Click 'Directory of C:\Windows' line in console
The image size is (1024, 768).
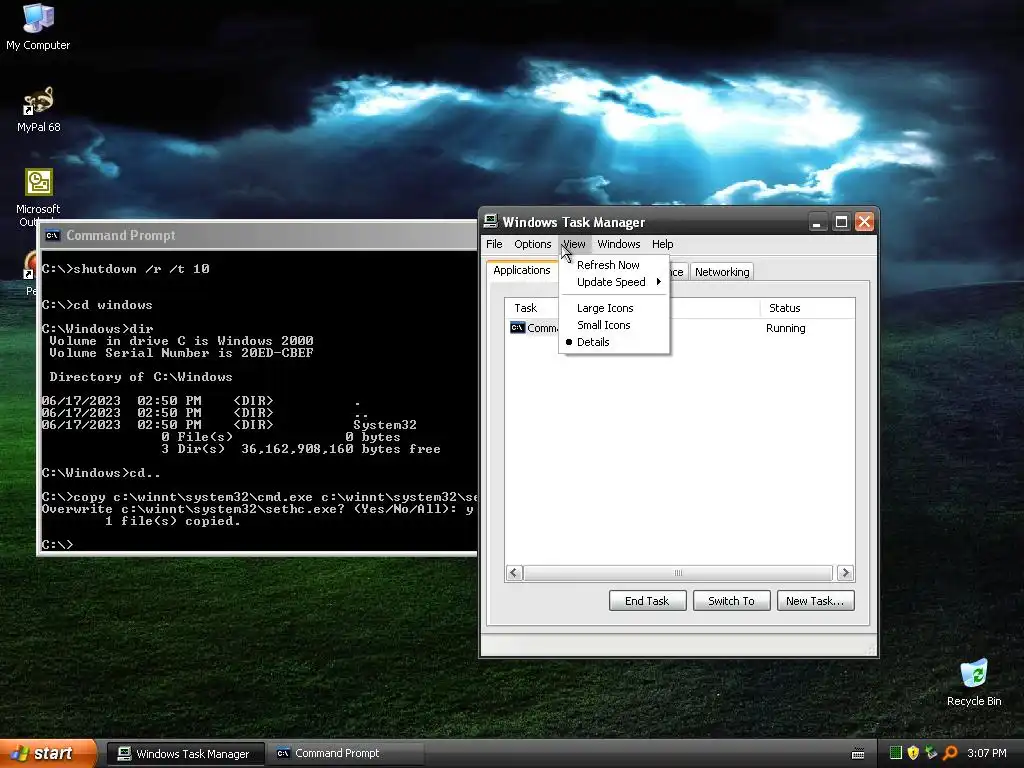tap(141, 377)
